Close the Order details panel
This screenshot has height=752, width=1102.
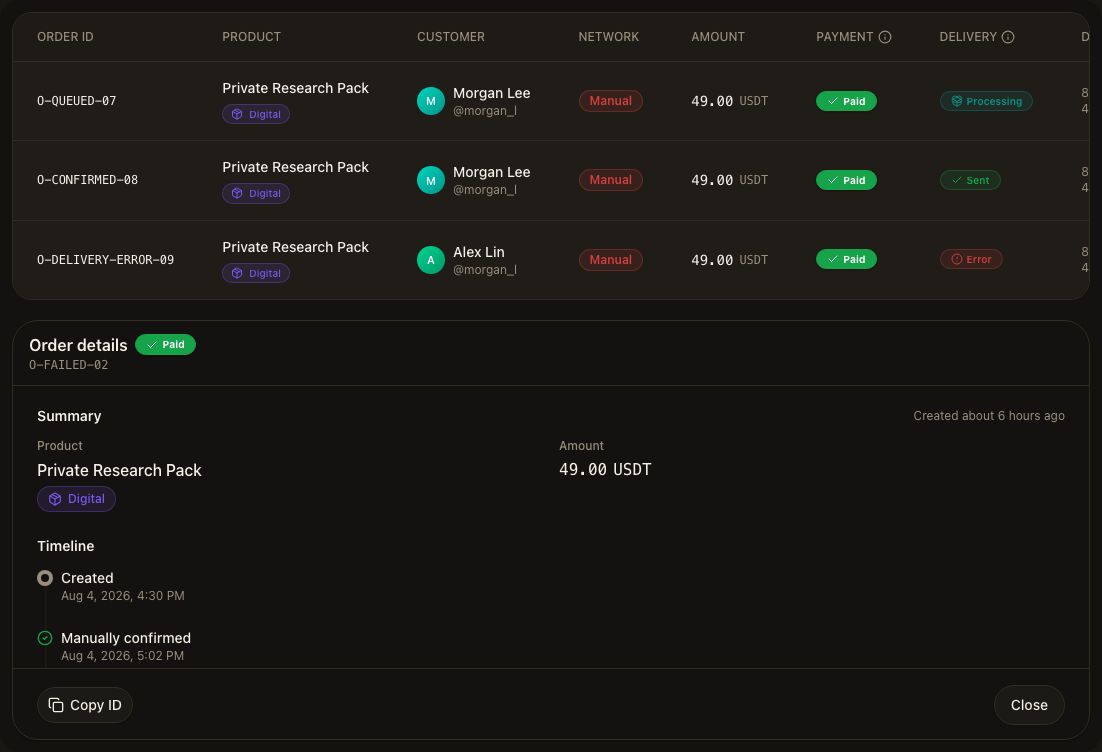coord(1029,705)
